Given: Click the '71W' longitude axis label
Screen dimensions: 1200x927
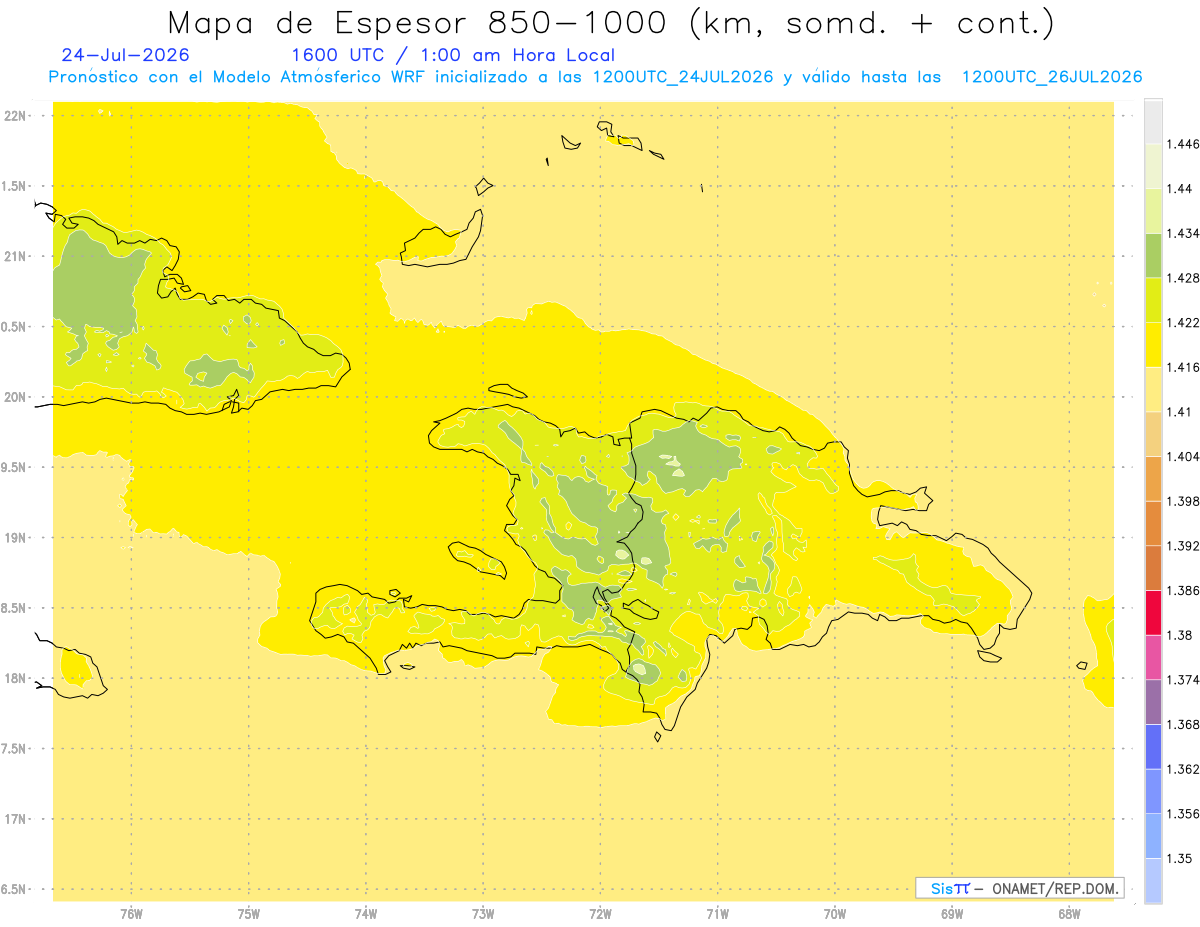Looking at the screenshot, I should 717,913.
